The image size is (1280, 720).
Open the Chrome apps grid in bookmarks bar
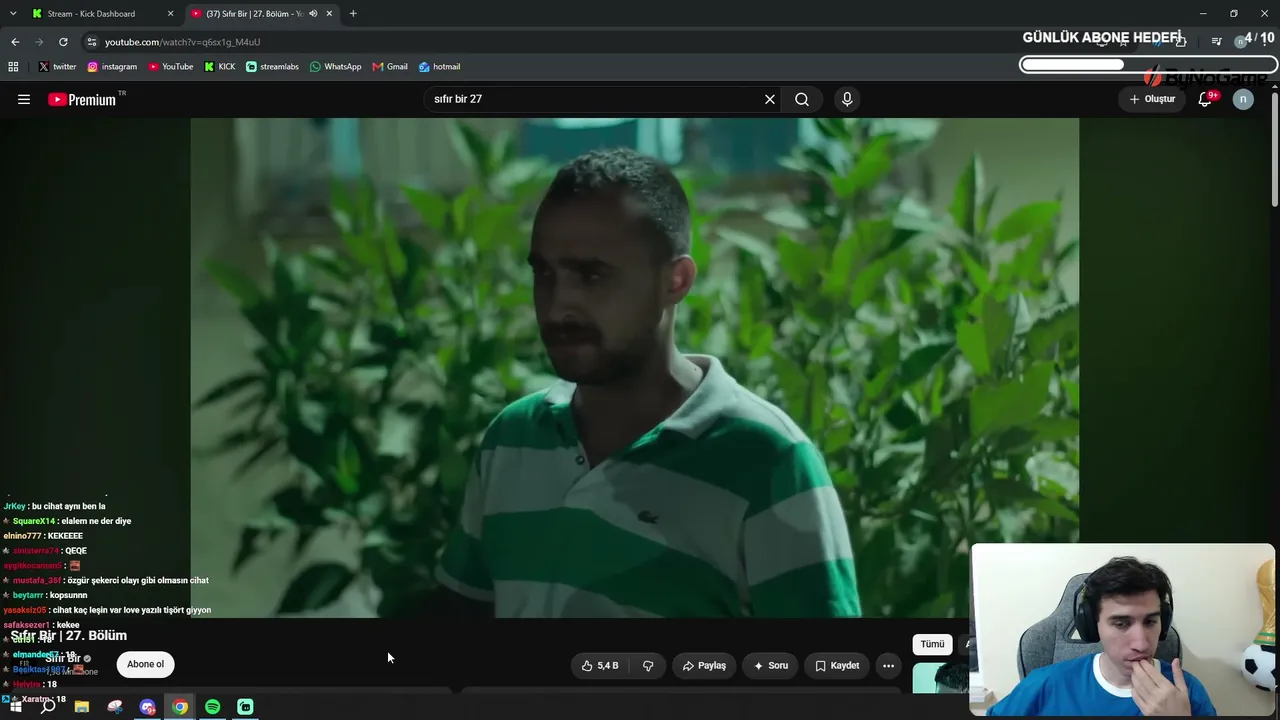tap(13, 67)
